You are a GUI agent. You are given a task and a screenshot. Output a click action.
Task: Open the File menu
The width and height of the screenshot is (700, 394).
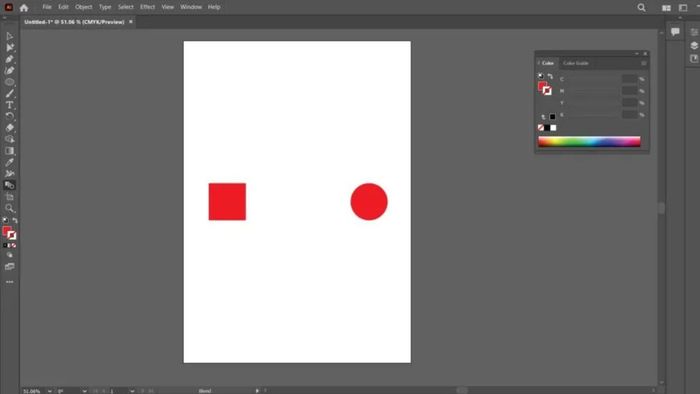pyautogui.click(x=47, y=7)
